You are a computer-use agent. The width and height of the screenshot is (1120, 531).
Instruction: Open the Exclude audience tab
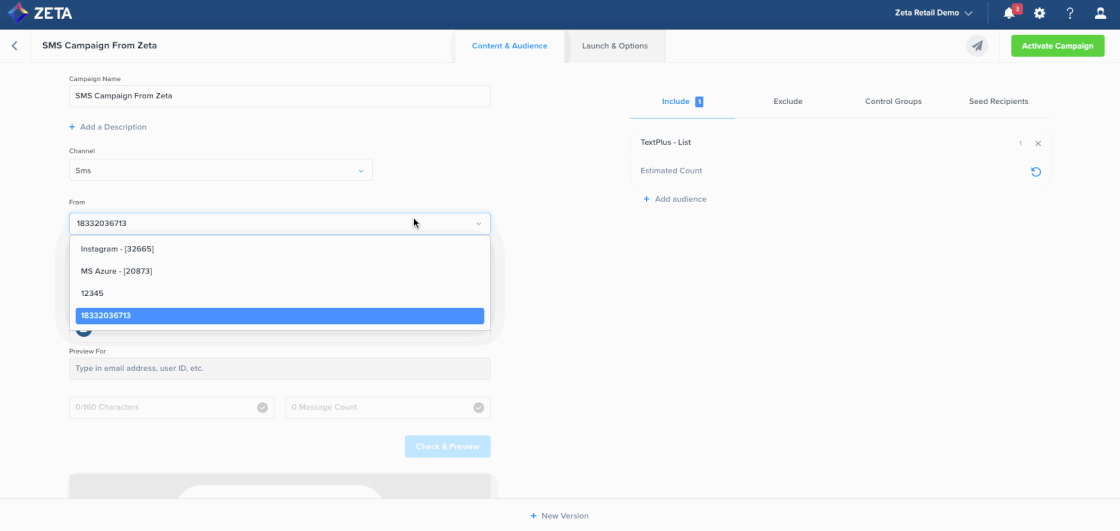787,102
